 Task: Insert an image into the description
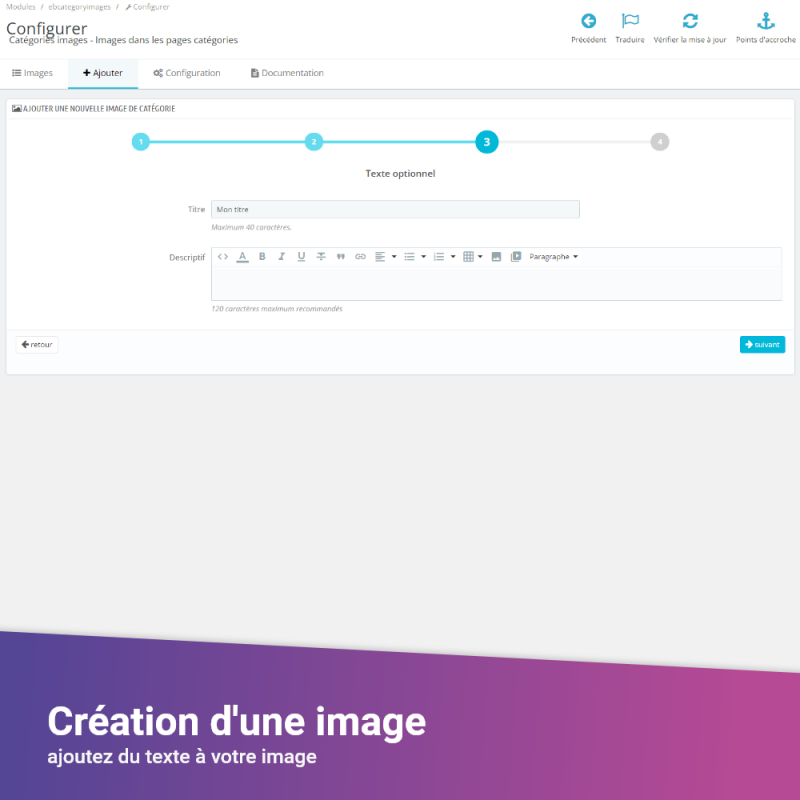(x=496, y=257)
